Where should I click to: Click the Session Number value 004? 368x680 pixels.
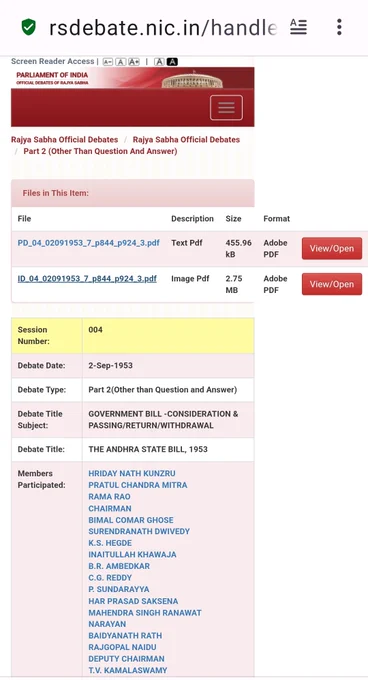point(95,330)
